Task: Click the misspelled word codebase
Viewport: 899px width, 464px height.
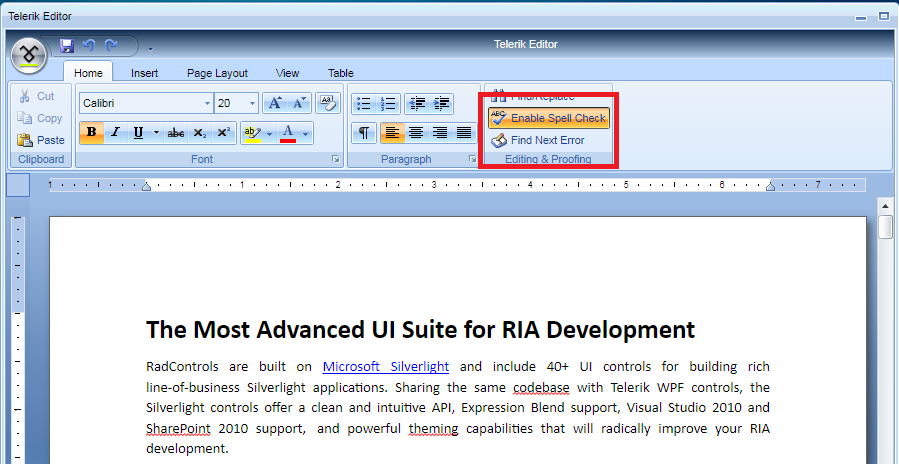Action: click(541, 388)
